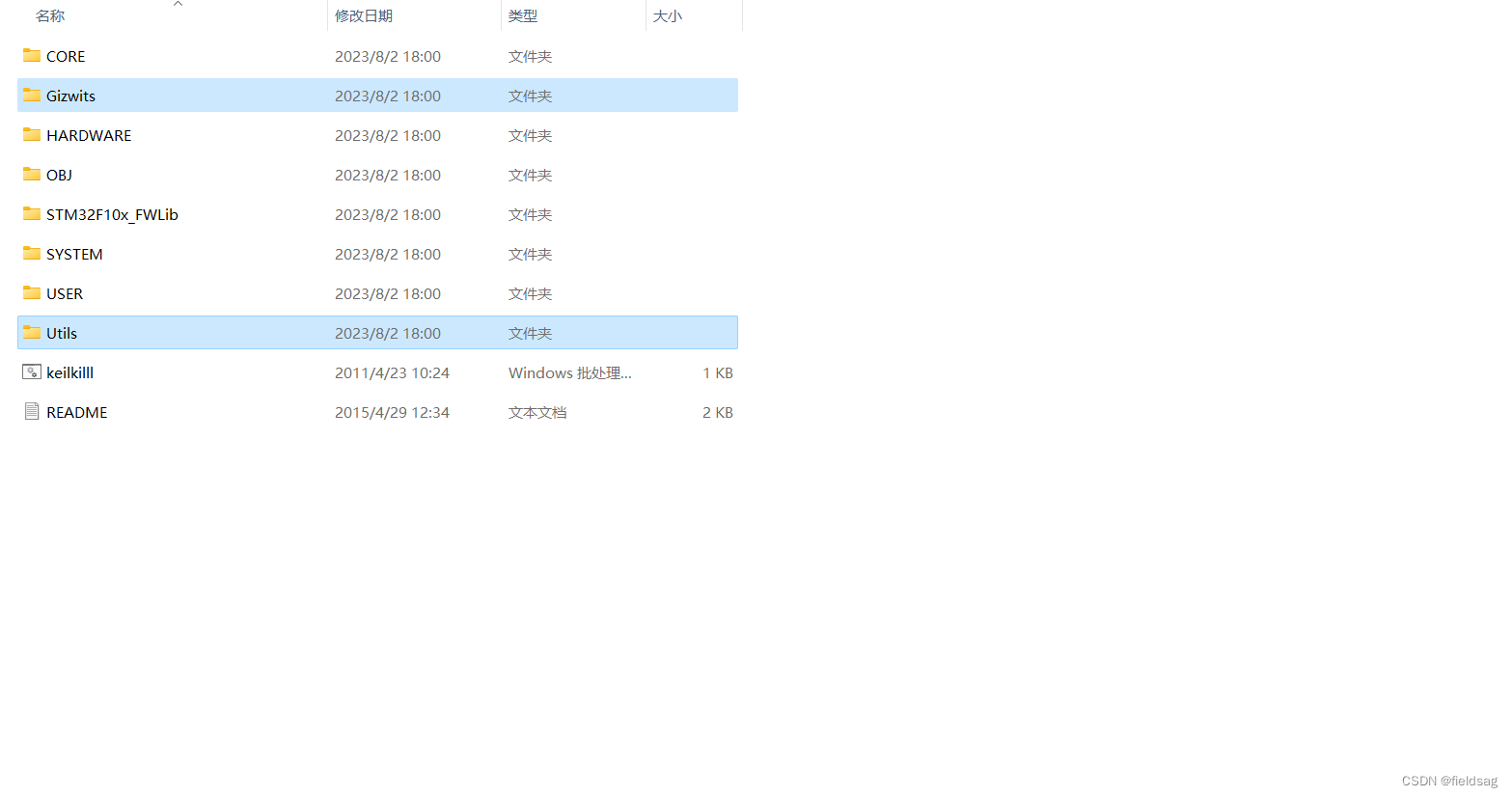Click the date cell in the OBJ row
1512x797 pixels.
click(x=388, y=175)
